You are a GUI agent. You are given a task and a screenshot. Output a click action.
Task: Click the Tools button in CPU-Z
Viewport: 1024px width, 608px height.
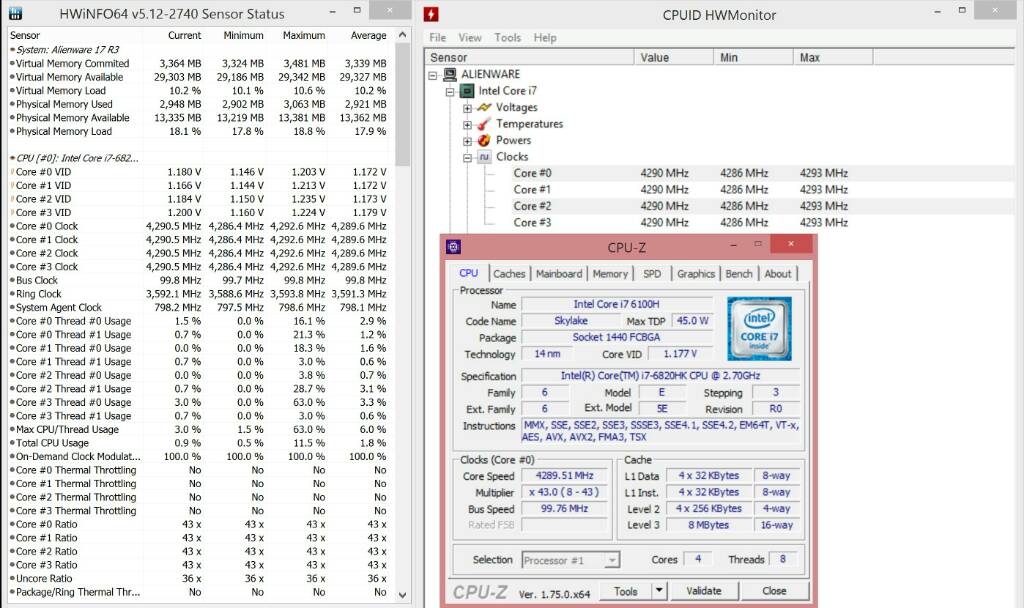(x=626, y=591)
